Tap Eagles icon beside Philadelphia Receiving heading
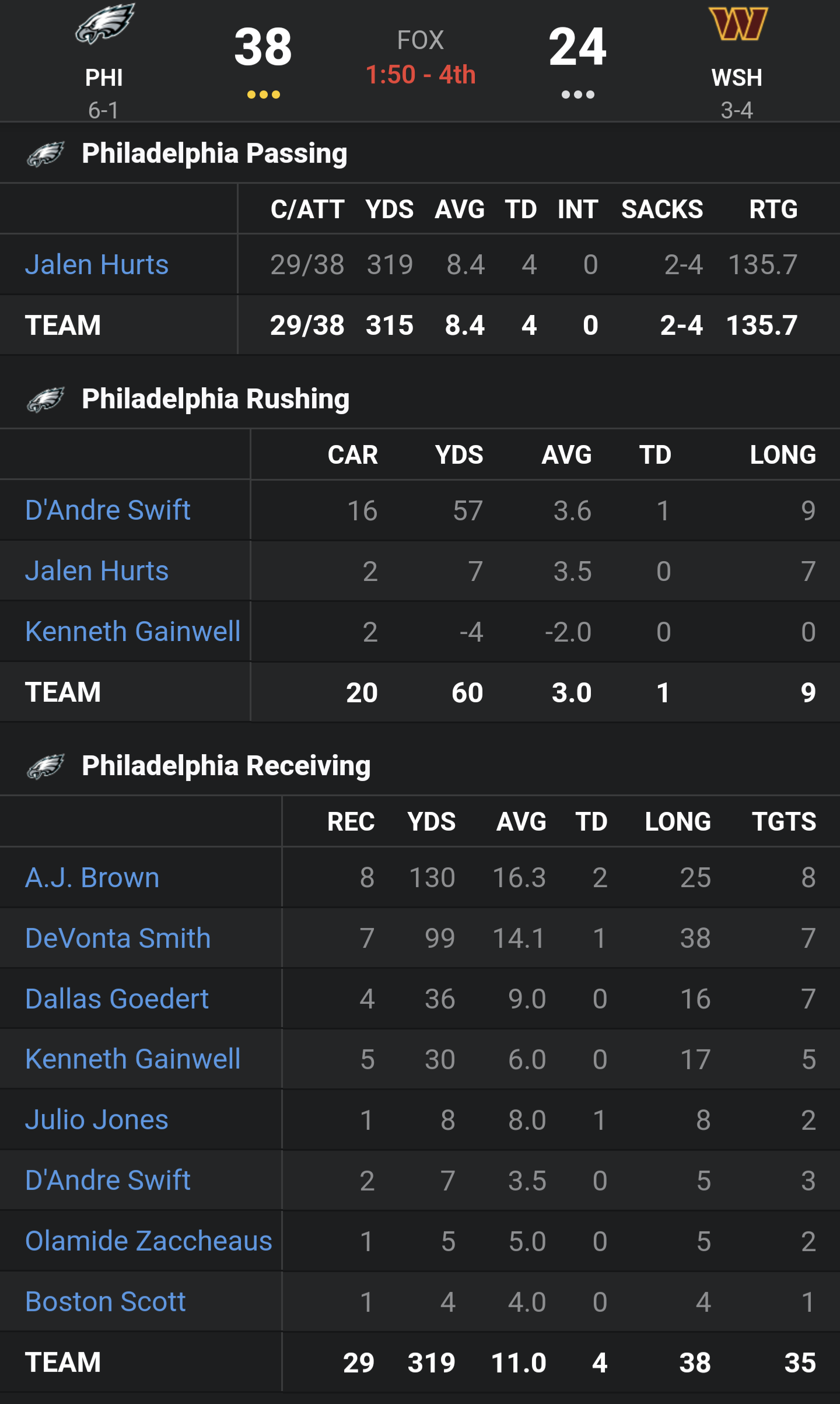 click(x=45, y=766)
